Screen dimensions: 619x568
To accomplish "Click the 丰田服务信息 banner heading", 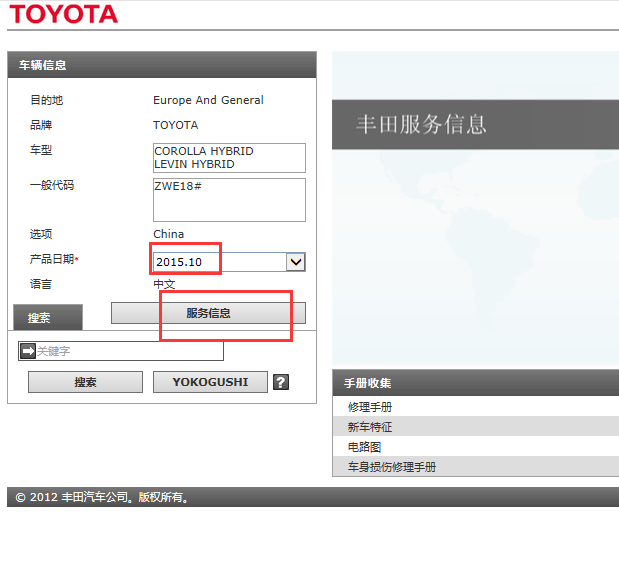I will [x=421, y=125].
